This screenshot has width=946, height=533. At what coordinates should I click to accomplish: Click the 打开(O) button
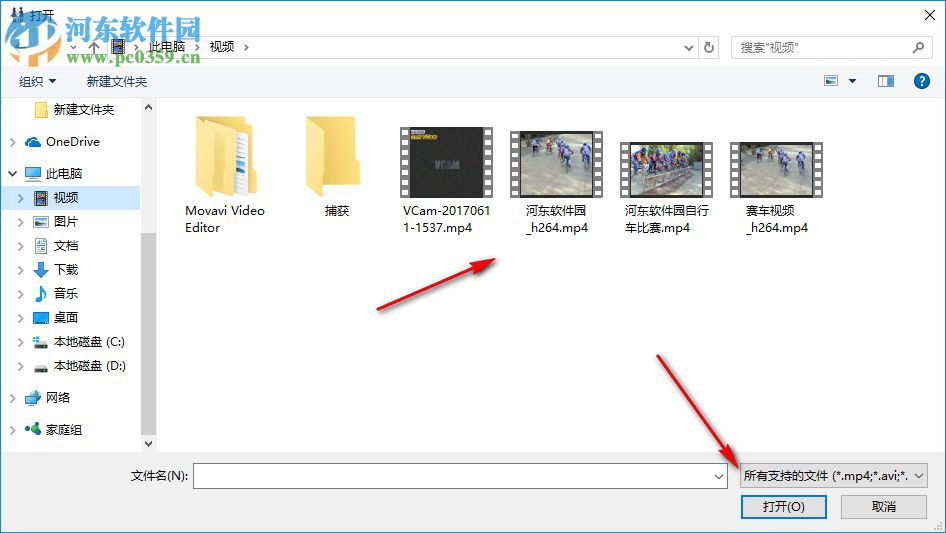click(x=784, y=506)
